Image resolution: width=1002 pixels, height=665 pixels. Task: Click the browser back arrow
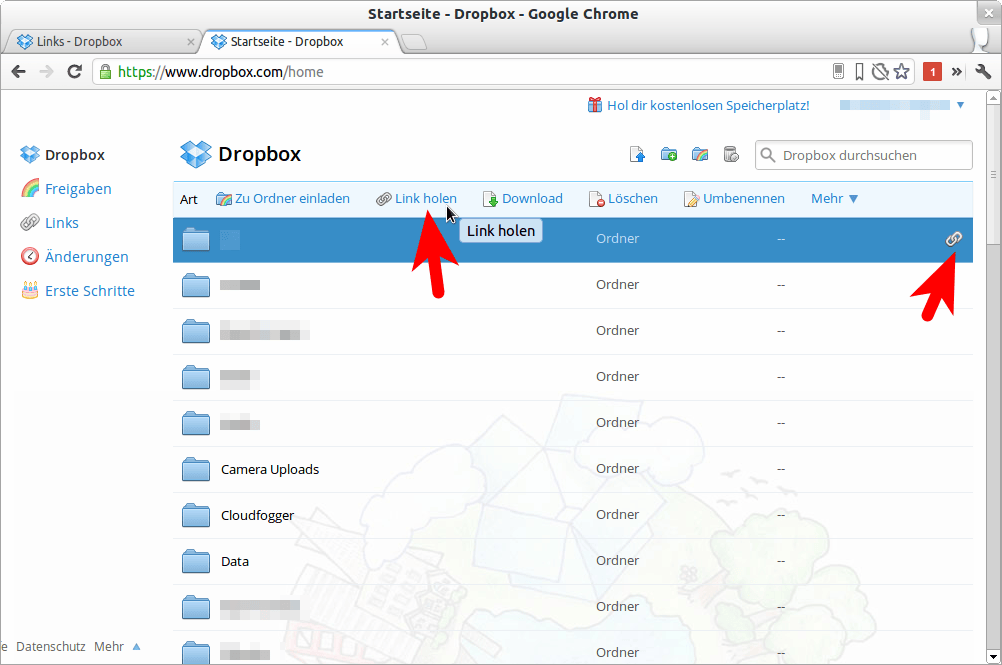tap(19, 72)
